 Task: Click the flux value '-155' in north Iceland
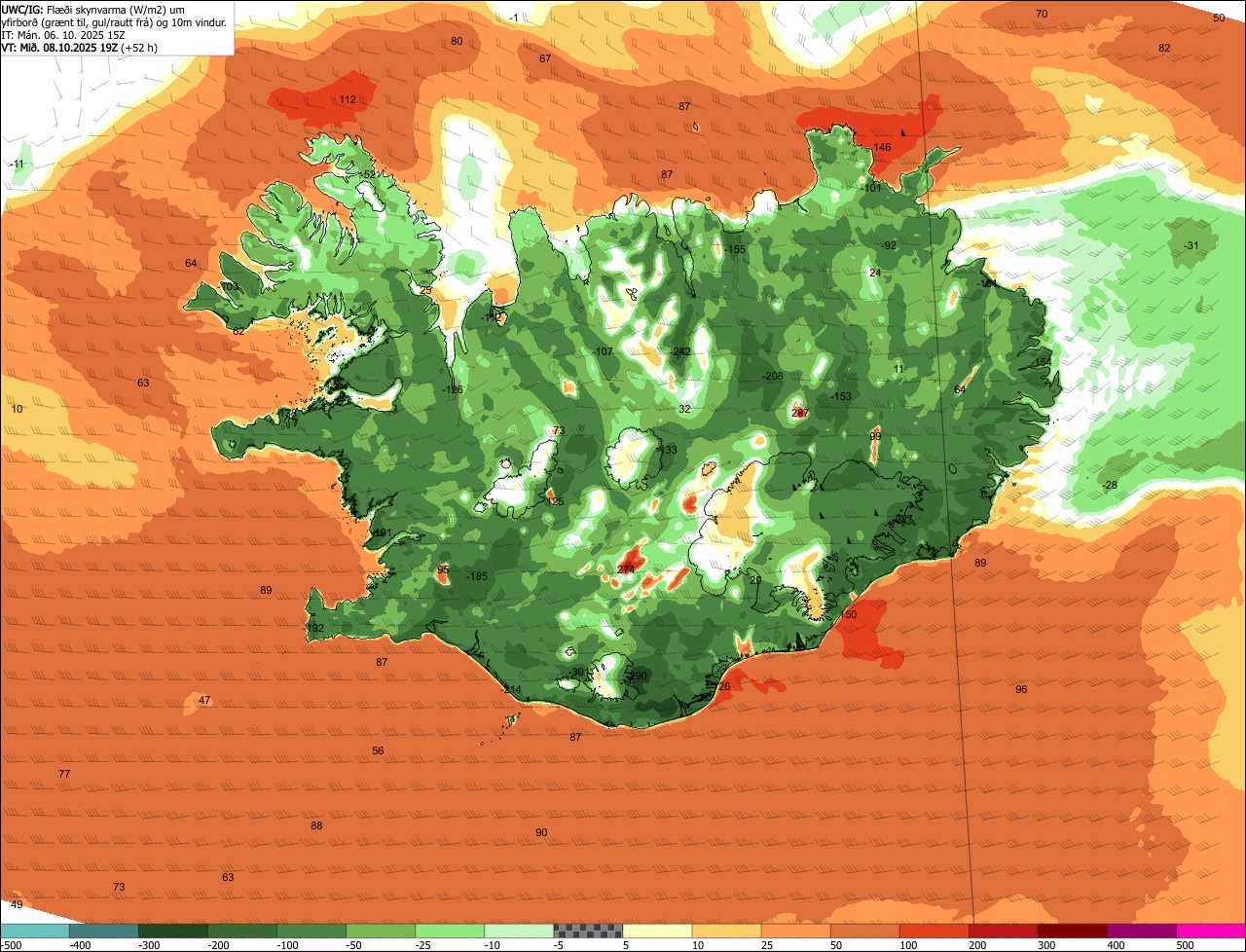735,250
